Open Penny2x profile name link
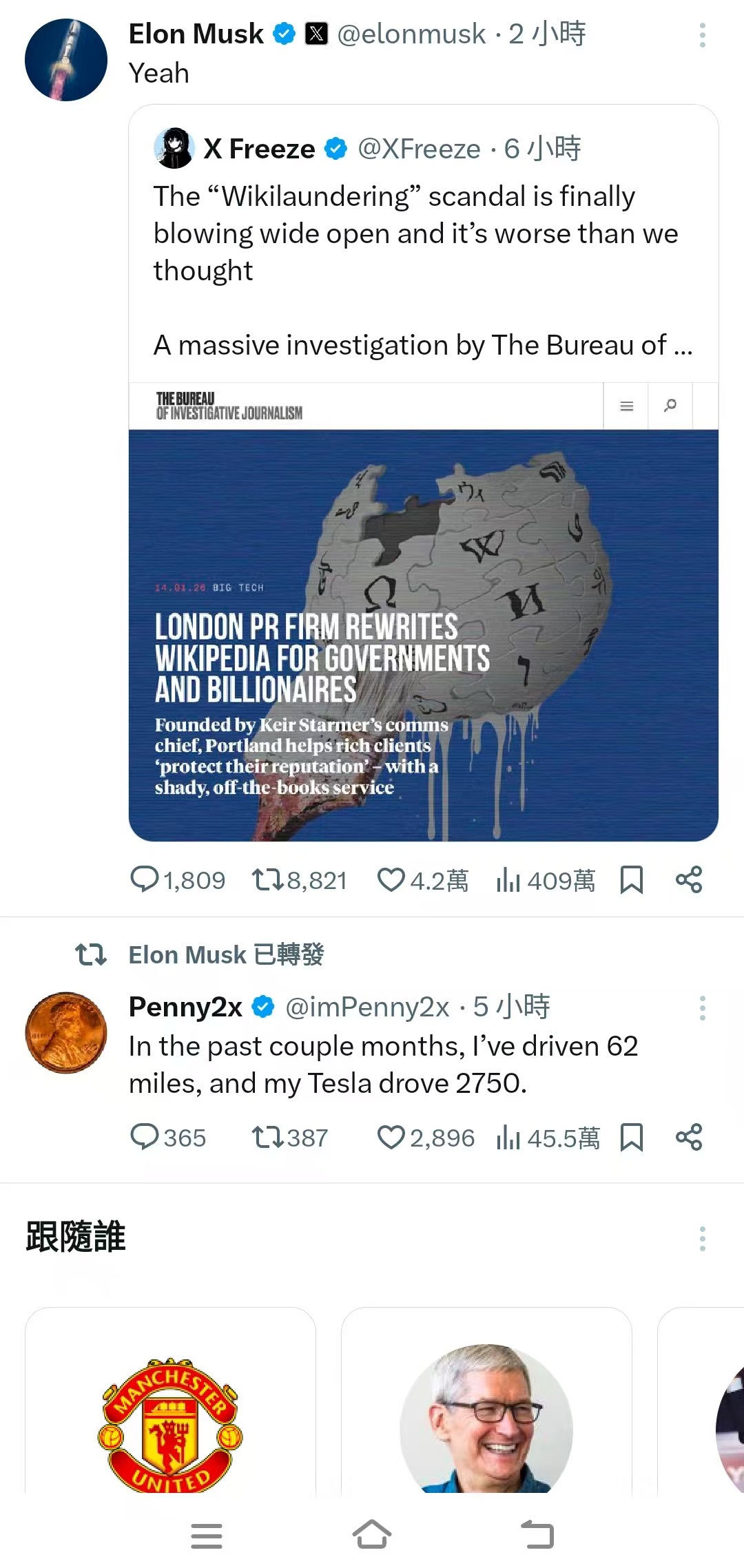This screenshot has width=744, height=1568. pos(185,1007)
